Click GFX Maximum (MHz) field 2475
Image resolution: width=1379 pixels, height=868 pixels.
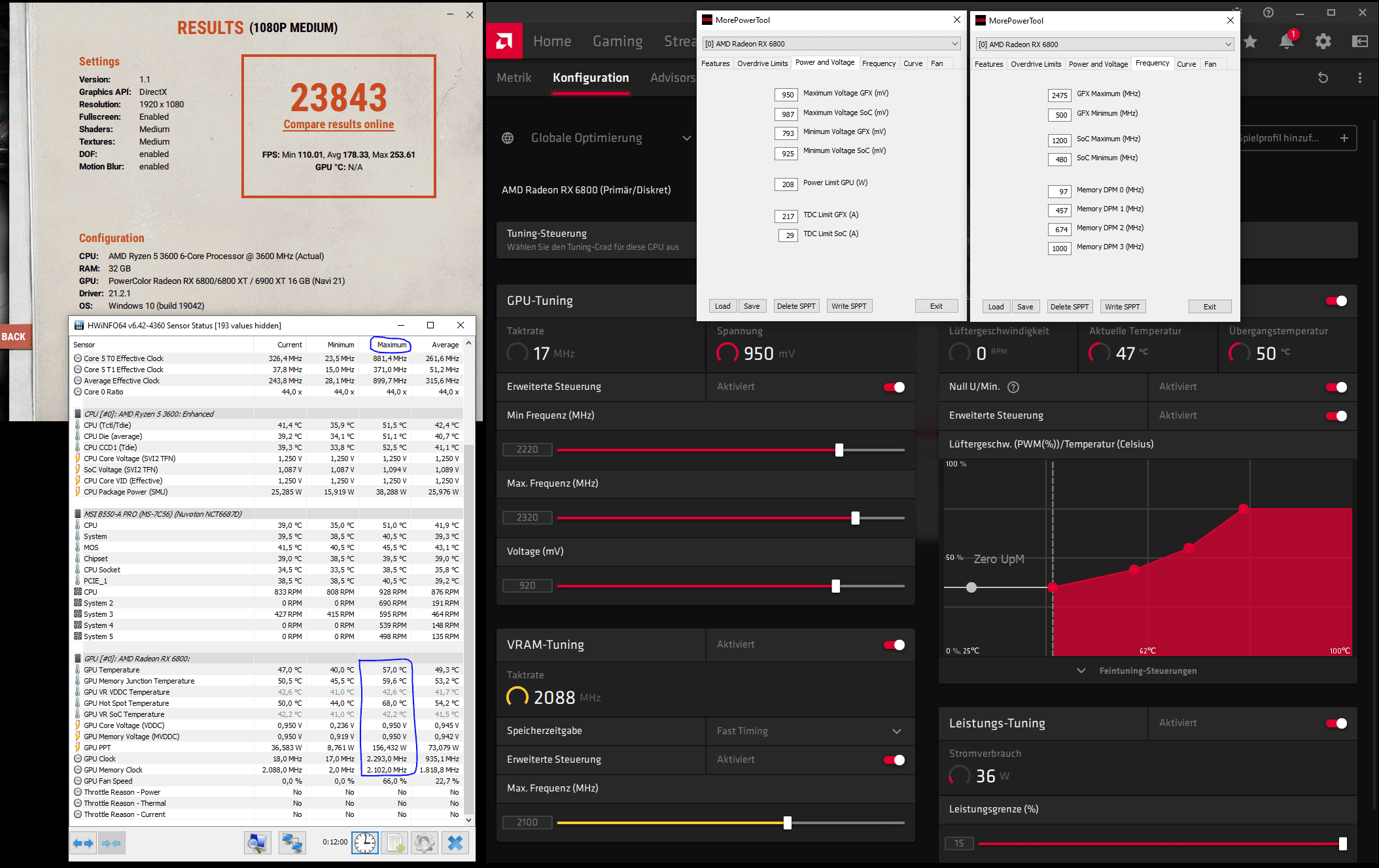pos(1059,95)
